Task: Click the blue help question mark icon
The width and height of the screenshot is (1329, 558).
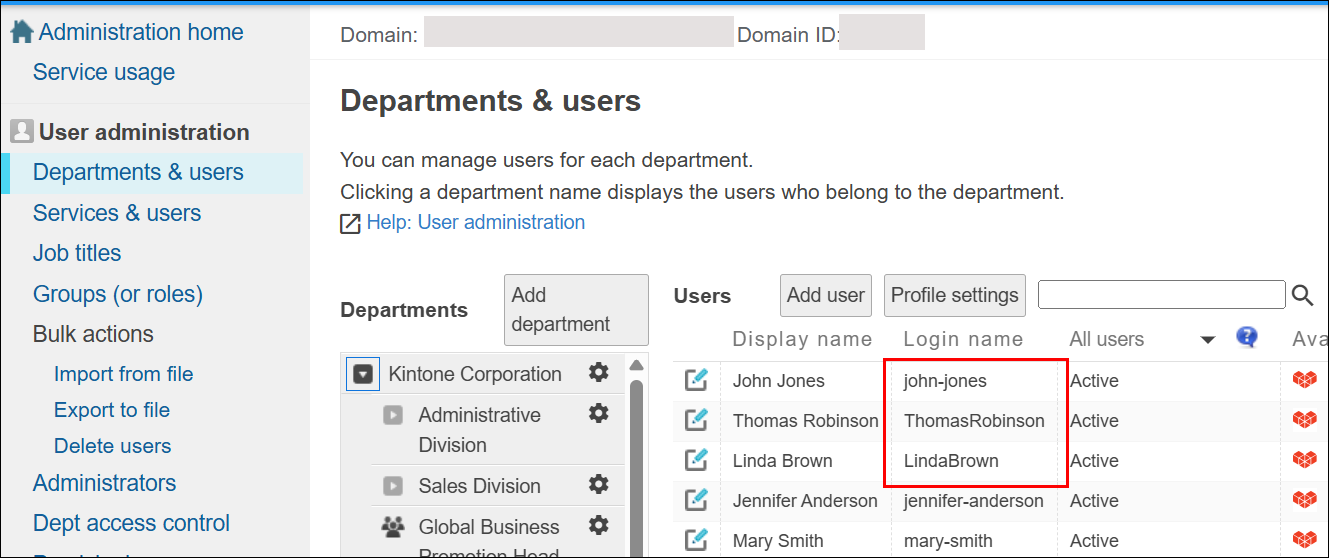Action: coord(1246,337)
